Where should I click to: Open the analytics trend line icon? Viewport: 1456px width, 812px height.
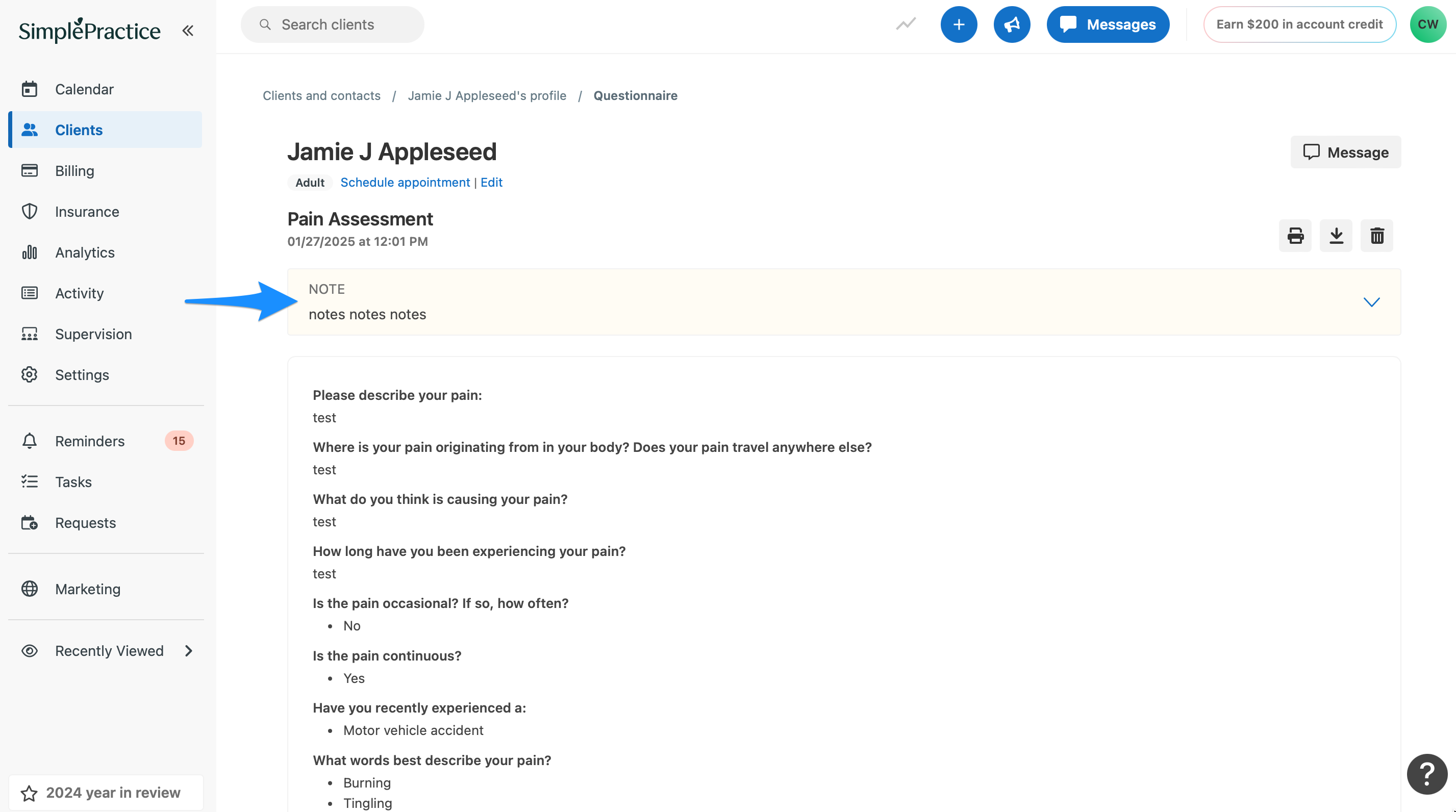[x=906, y=24]
